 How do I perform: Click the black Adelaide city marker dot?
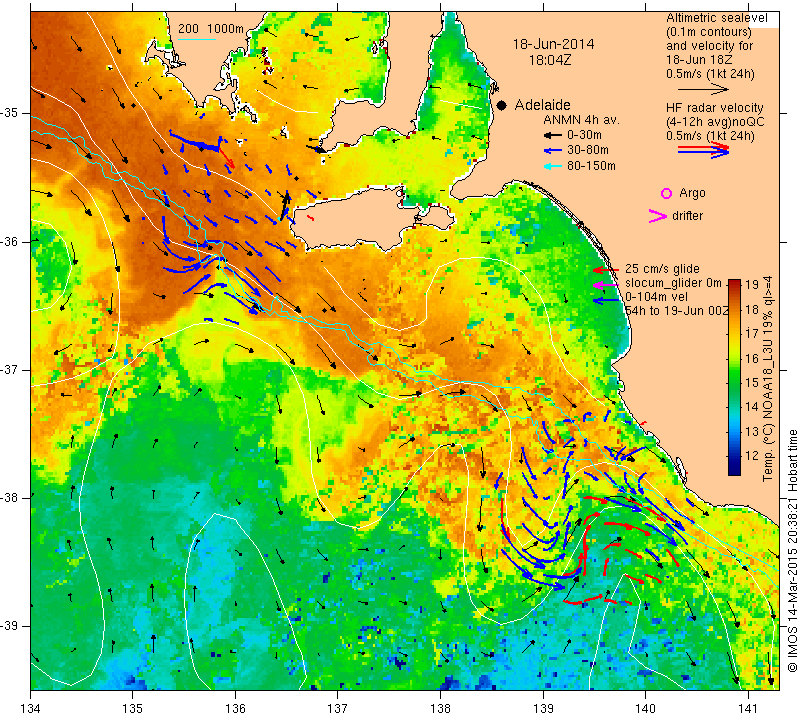pyautogui.click(x=502, y=105)
